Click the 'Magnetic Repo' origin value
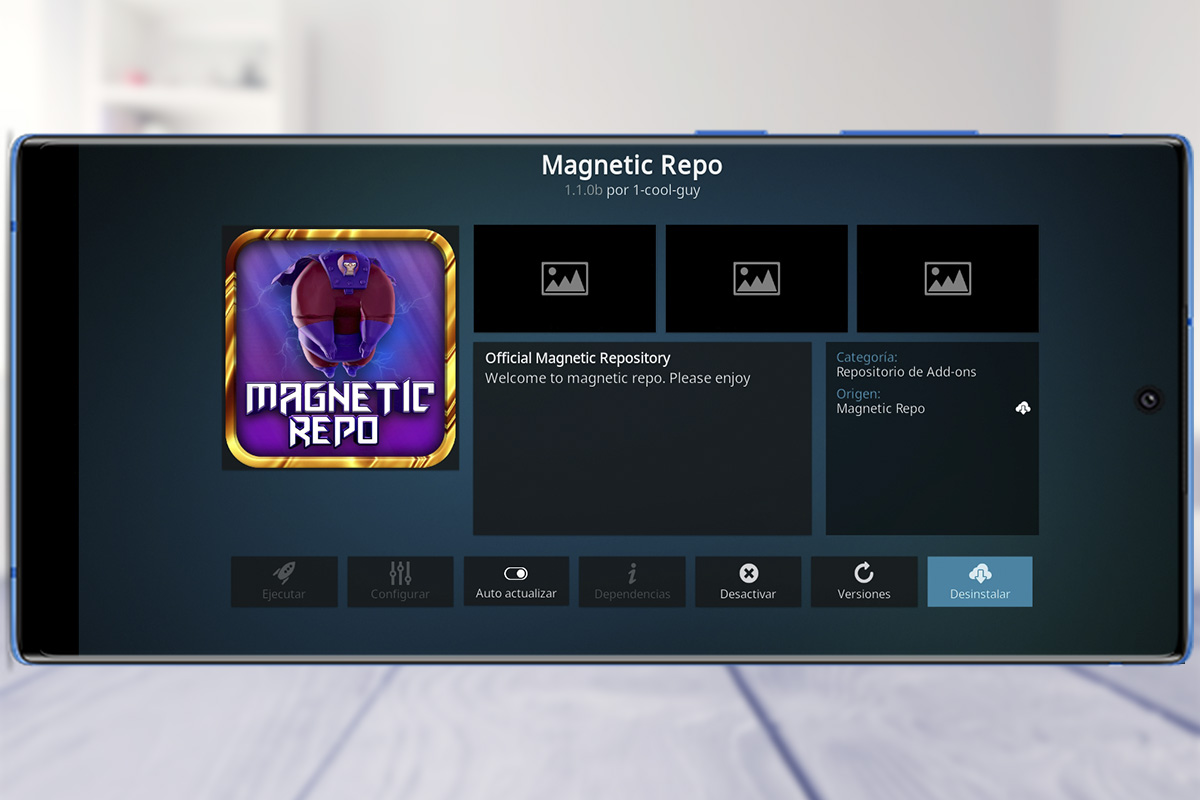This screenshot has height=800, width=1200. pyautogui.click(x=880, y=409)
